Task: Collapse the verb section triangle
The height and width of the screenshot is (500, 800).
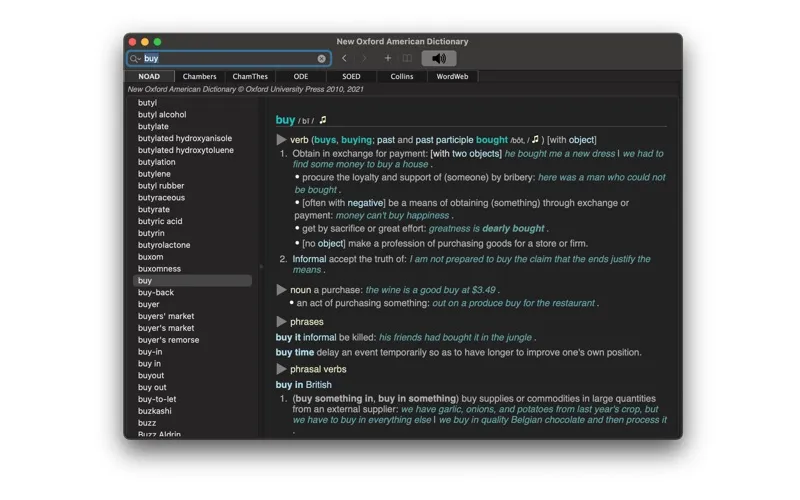Action: [x=281, y=139]
